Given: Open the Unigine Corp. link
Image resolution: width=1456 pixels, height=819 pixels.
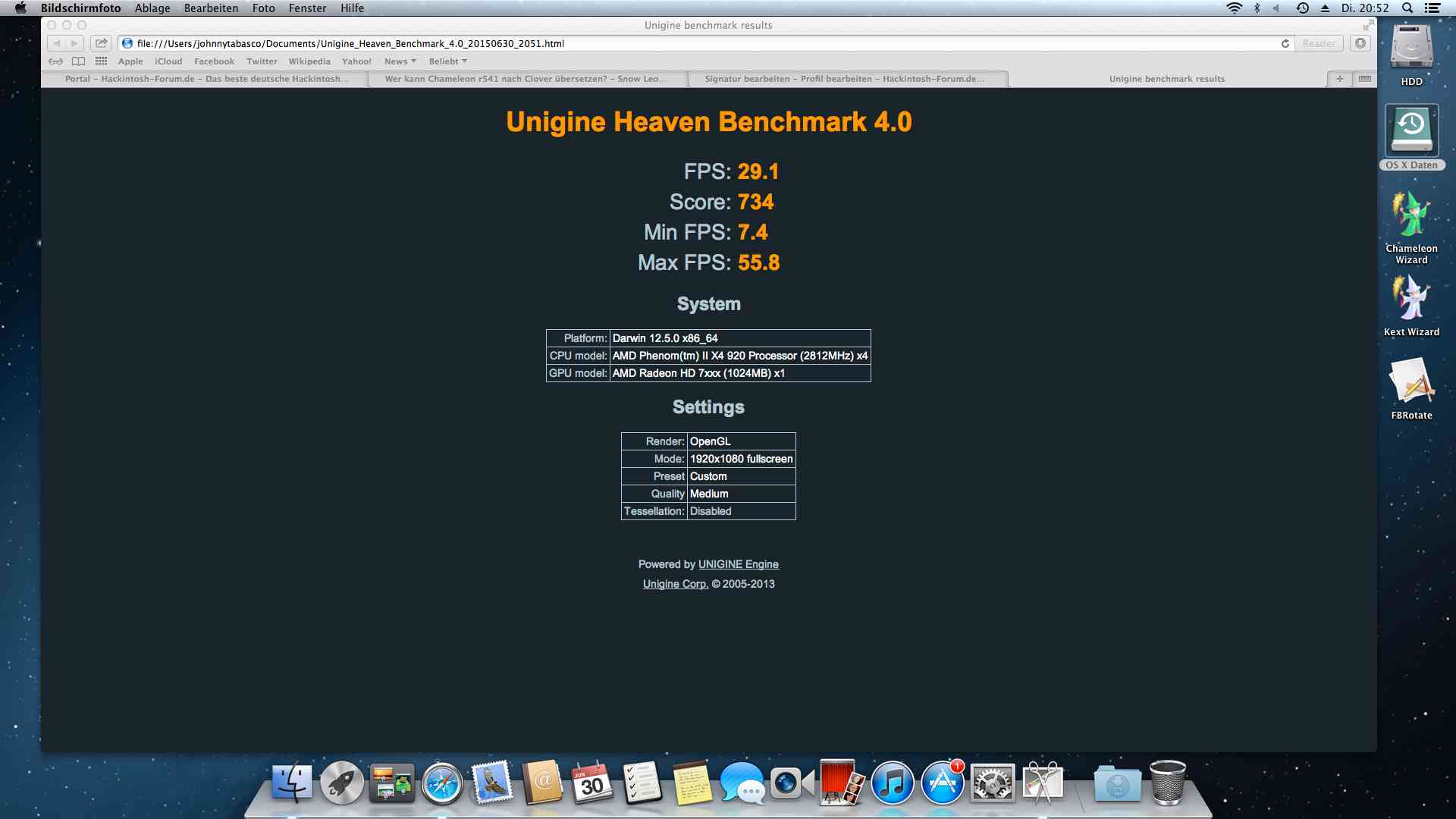Looking at the screenshot, I should pos(675,584).
